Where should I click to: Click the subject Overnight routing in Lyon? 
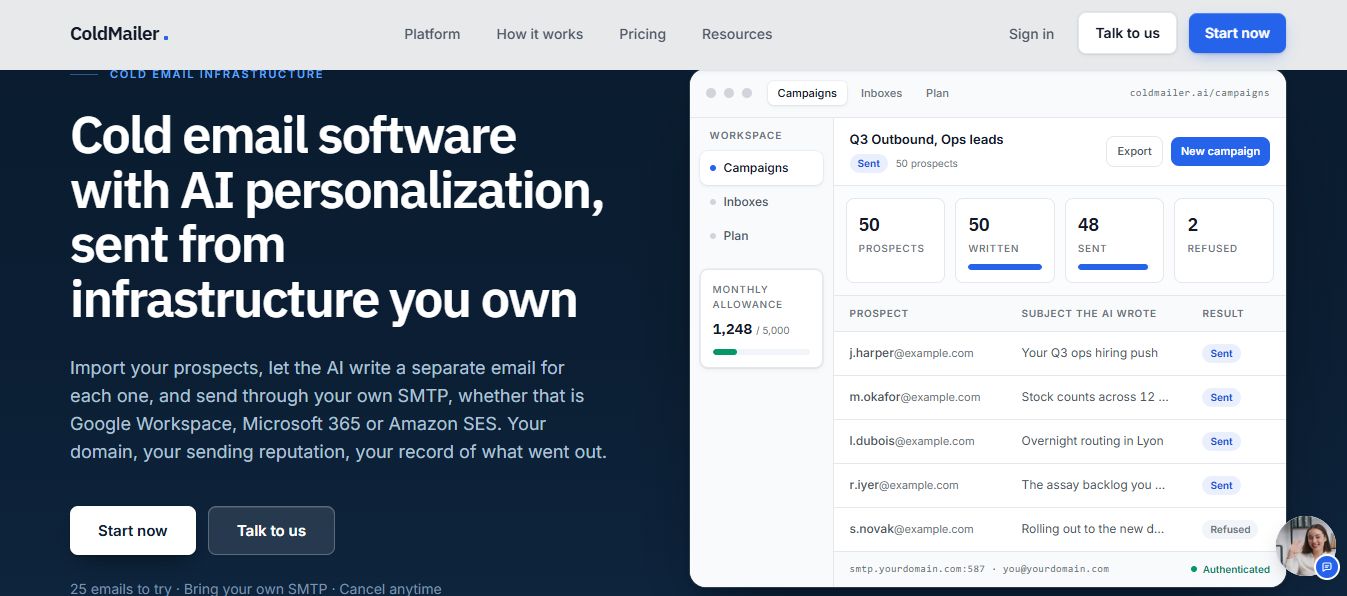pyautogui.click(x=1092, y=441)
